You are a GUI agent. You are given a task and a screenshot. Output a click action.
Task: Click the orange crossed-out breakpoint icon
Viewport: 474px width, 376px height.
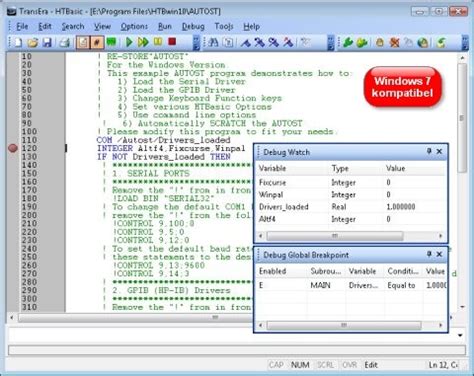click(x=394, y=43)
